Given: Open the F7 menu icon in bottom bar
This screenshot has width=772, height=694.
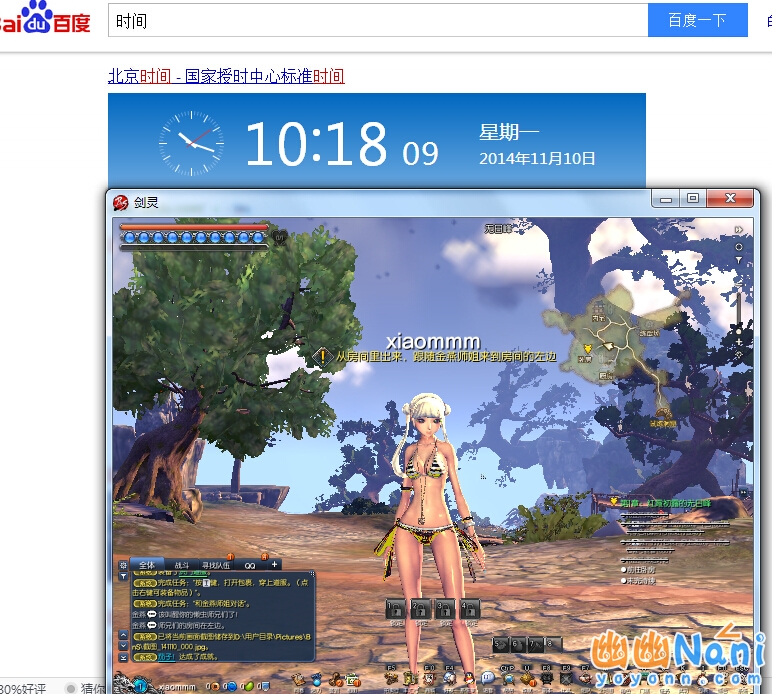Looking at the screenshot, I should [x=585, y=679].
